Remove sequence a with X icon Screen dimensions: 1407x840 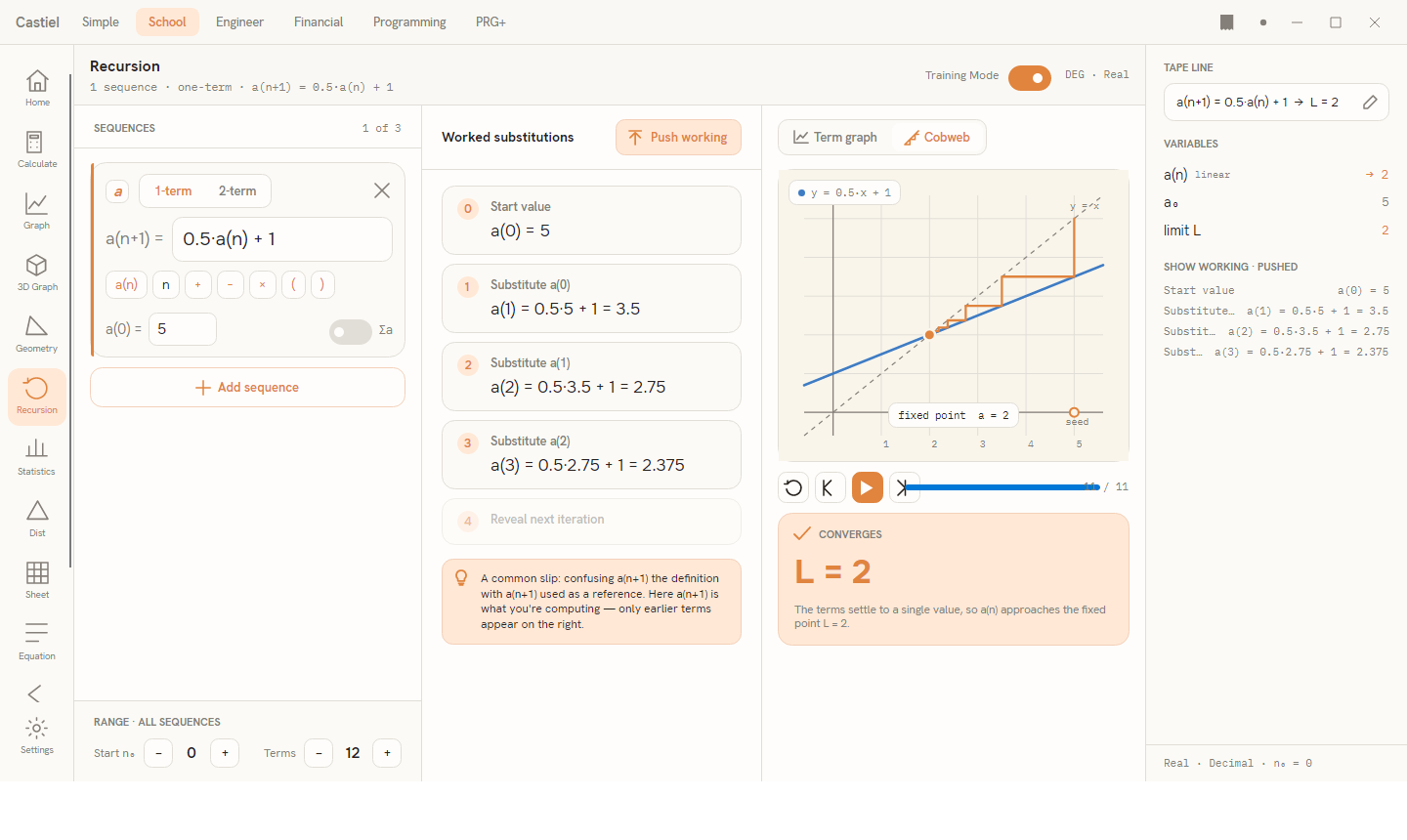382,190
